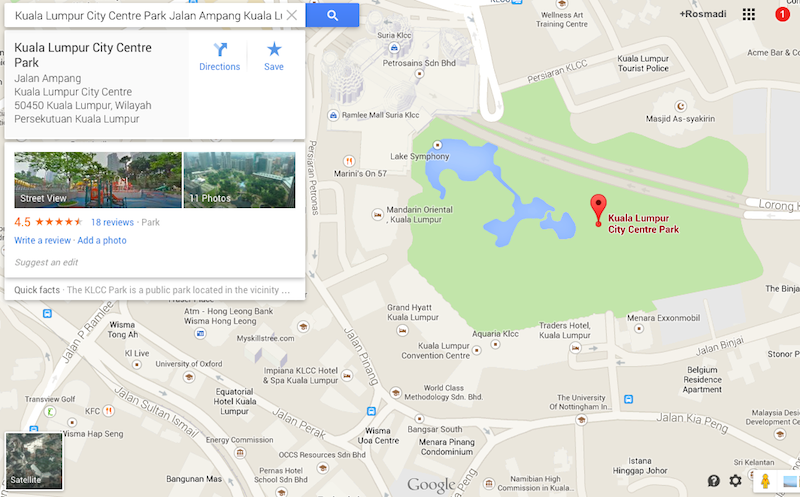Click in the search input field
This screenshot has height=497, width=800.
(x=148, y=15)
